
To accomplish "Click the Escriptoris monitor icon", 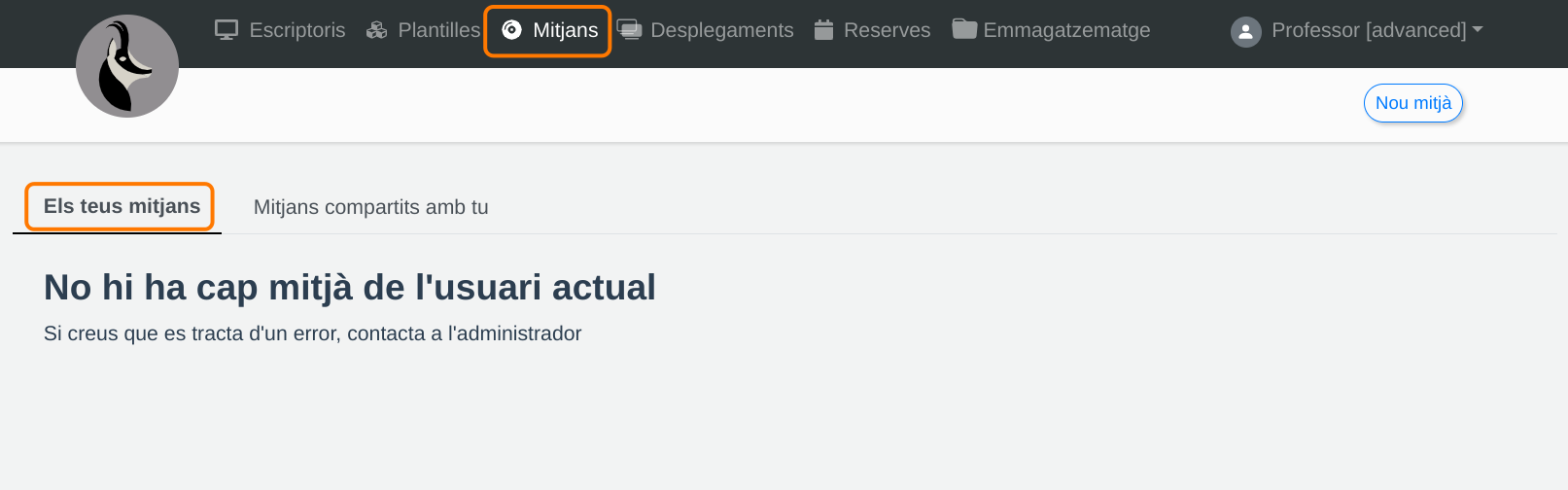I will pyautogui.click(x=226, y=30).
